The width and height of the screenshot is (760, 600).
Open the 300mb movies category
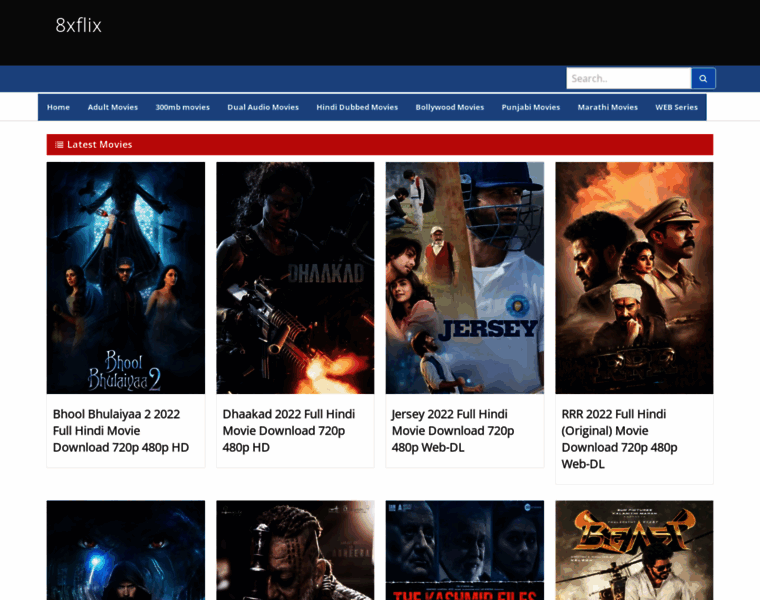coord(182,107)
